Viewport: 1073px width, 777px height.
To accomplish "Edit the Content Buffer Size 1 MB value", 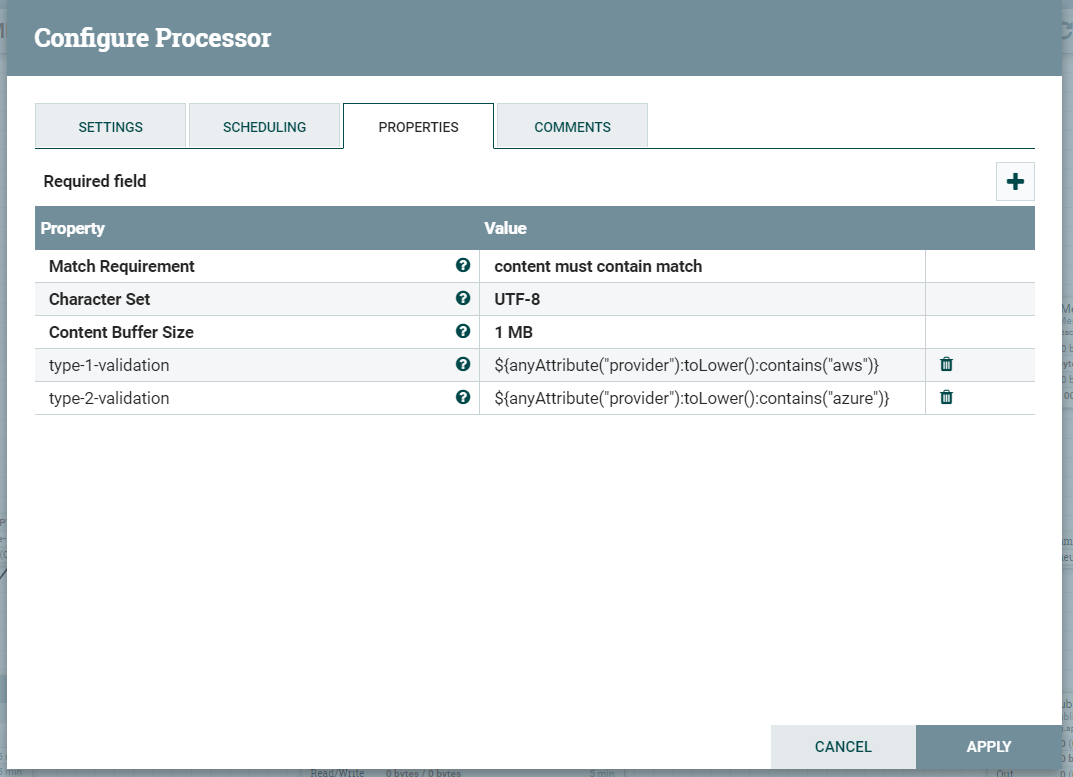I will pos(700,332).
